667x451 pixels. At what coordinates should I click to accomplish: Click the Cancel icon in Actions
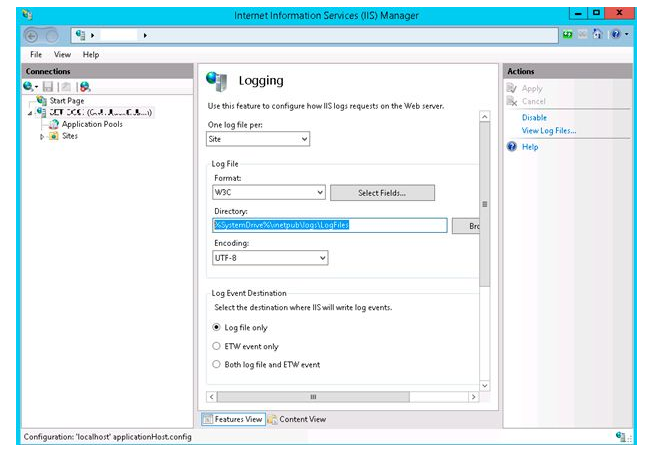tap(512, 101)
